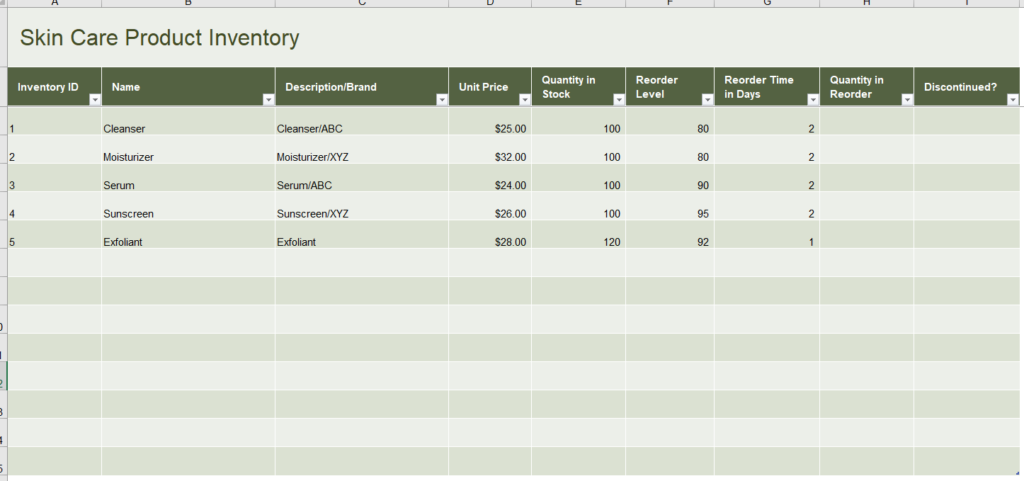Select the Serum/ABC description cell
This screenshot has width=1024, height=481.
[x=362, y=178]
